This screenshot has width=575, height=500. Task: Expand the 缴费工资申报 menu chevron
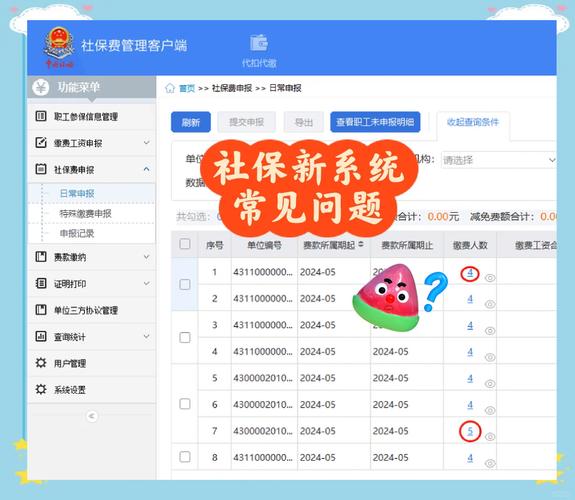tap(146, 142)
